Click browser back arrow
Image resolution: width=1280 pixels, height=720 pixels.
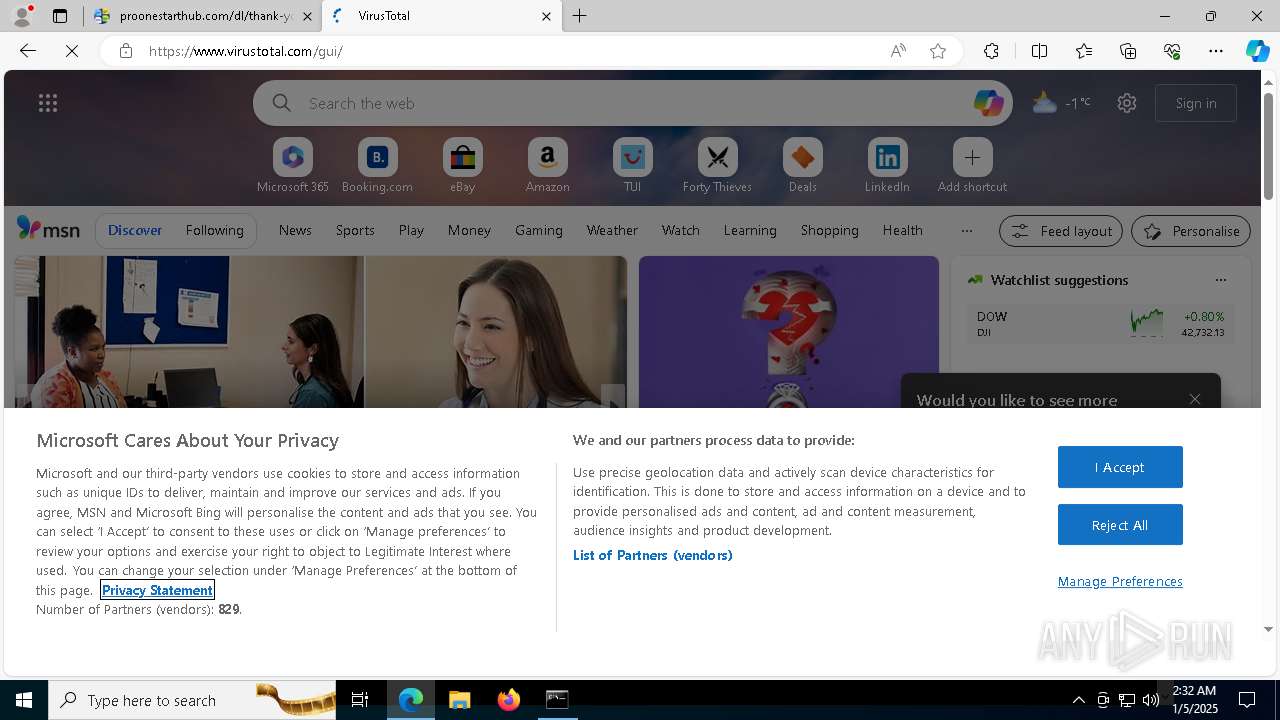[28, 51]
